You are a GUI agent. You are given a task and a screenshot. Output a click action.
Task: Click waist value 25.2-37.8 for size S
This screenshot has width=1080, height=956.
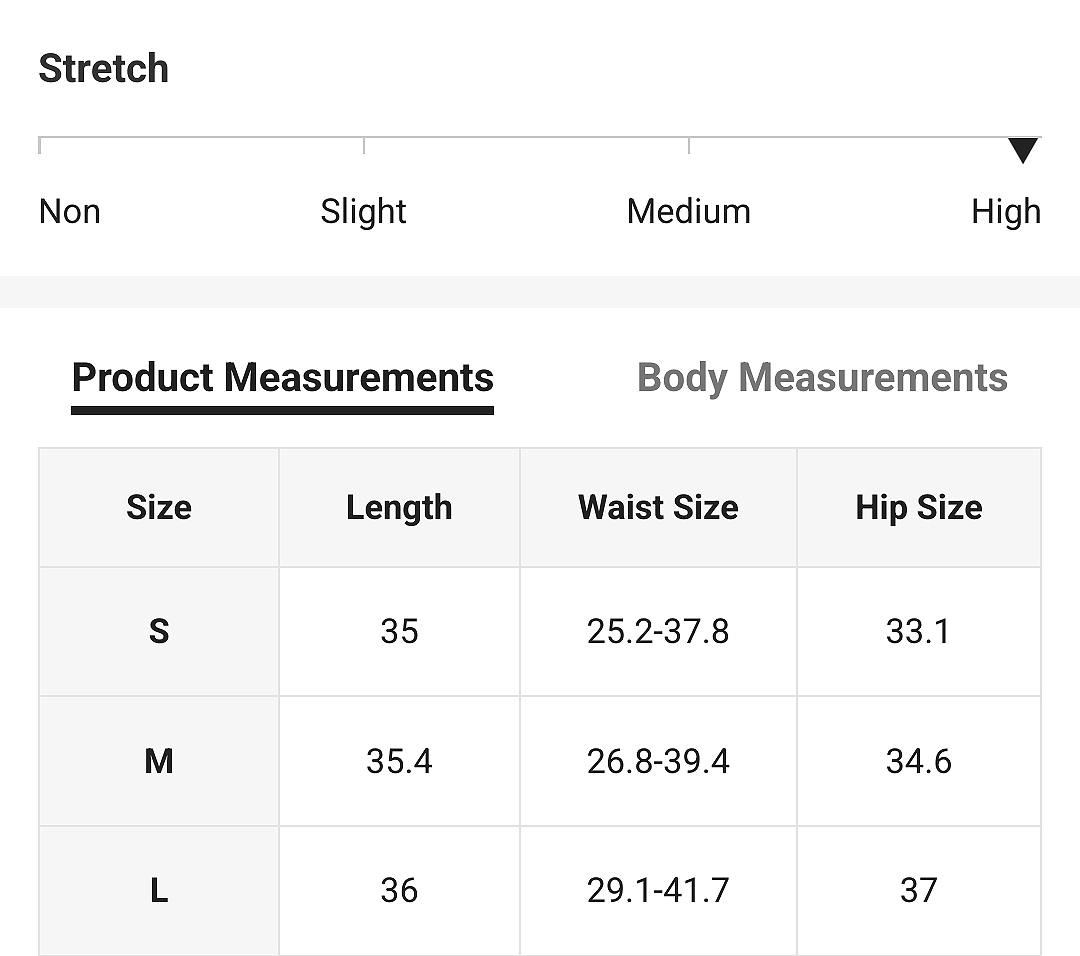click(658, 631)
